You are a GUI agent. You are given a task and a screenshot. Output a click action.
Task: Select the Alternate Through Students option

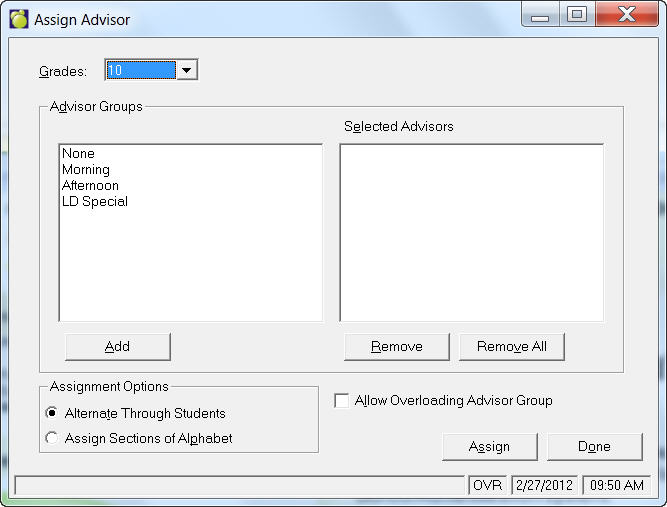click(52, 413)
